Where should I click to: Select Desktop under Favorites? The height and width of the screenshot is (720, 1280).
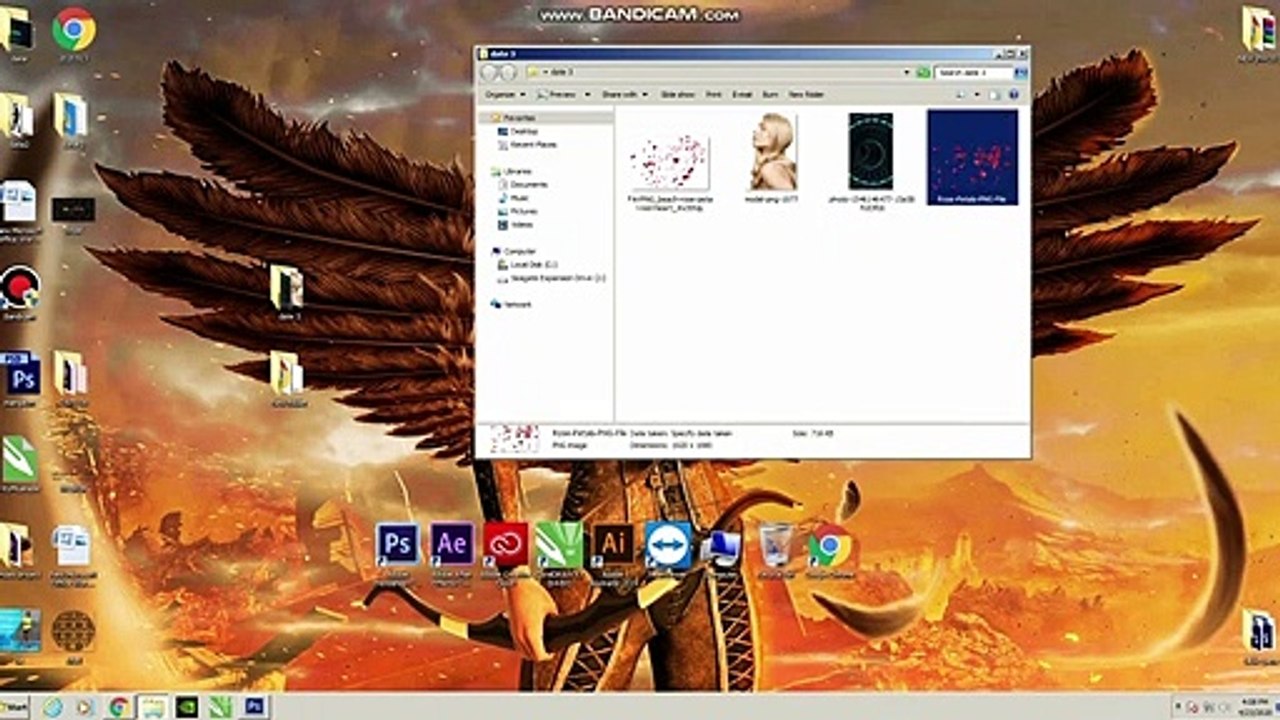(x=524, y=131)
